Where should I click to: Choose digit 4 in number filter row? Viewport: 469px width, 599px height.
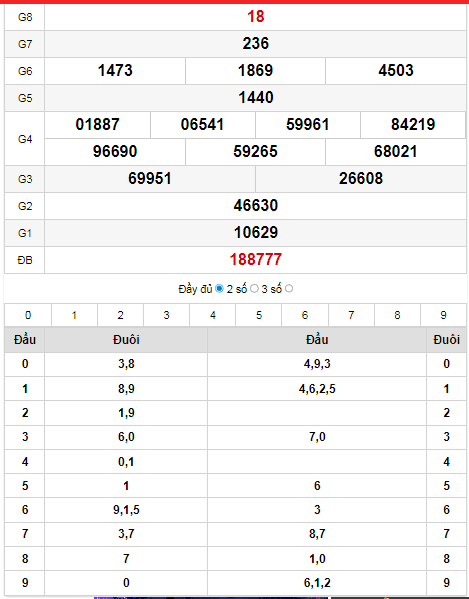213,315
